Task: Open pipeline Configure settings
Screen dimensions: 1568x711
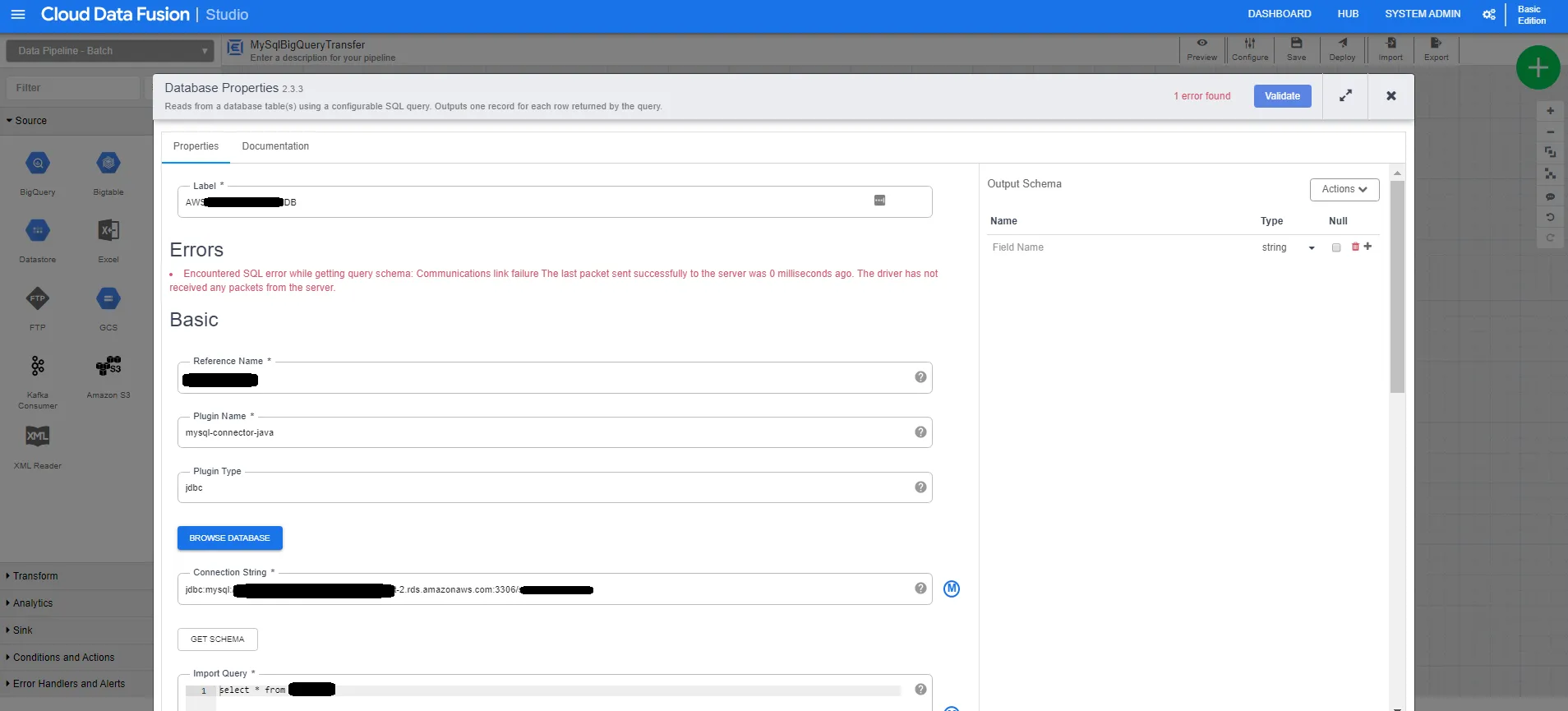Action: pyautogui.click(x=1250, y=49)
